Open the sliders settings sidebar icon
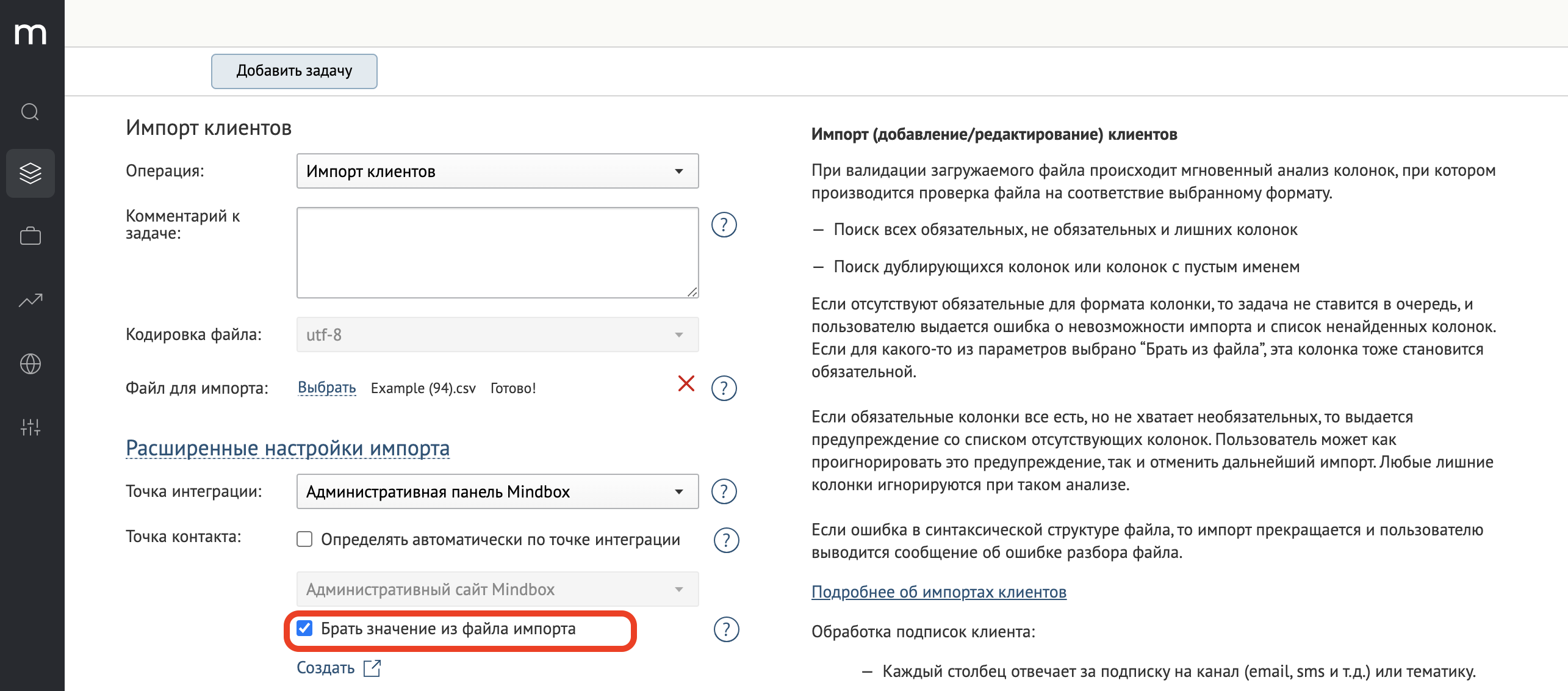 [x=31, y=427]
